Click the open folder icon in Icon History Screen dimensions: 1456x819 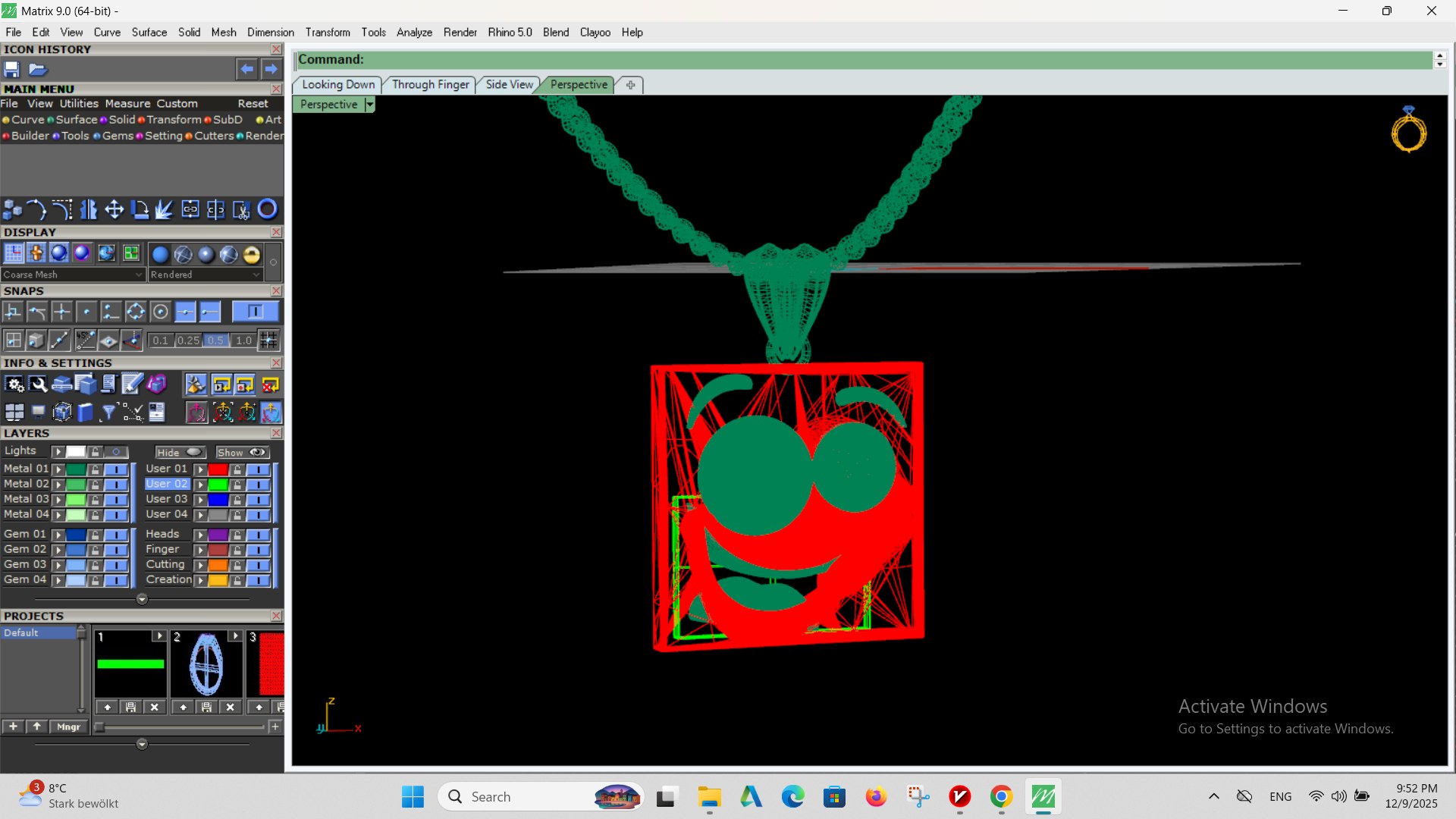(38, 69)
